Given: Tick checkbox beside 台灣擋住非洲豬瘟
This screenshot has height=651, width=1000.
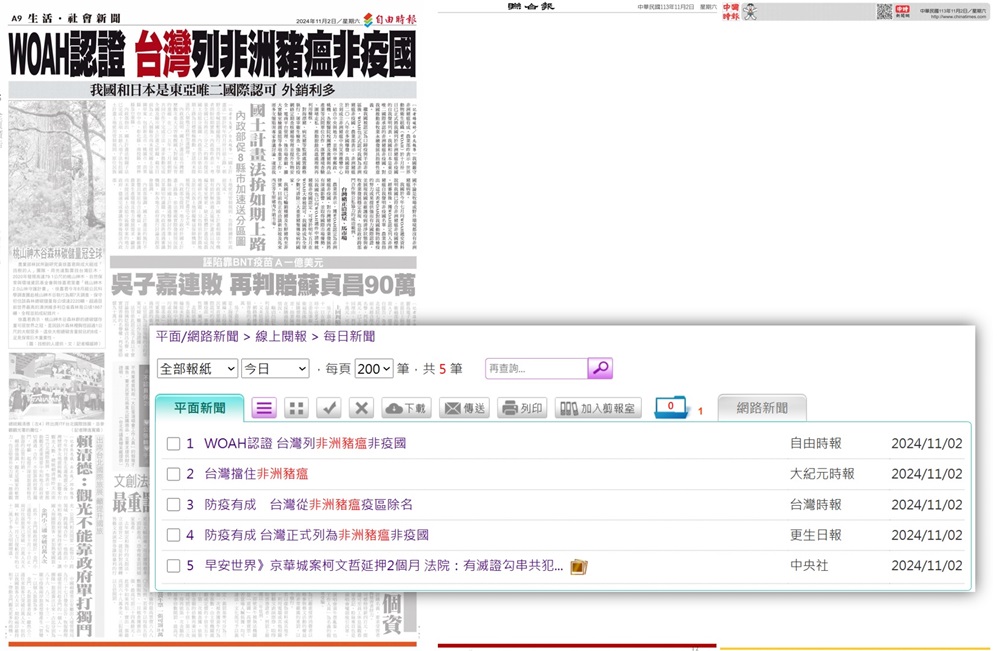Looking at the screenshot, I should click(174, 474).
